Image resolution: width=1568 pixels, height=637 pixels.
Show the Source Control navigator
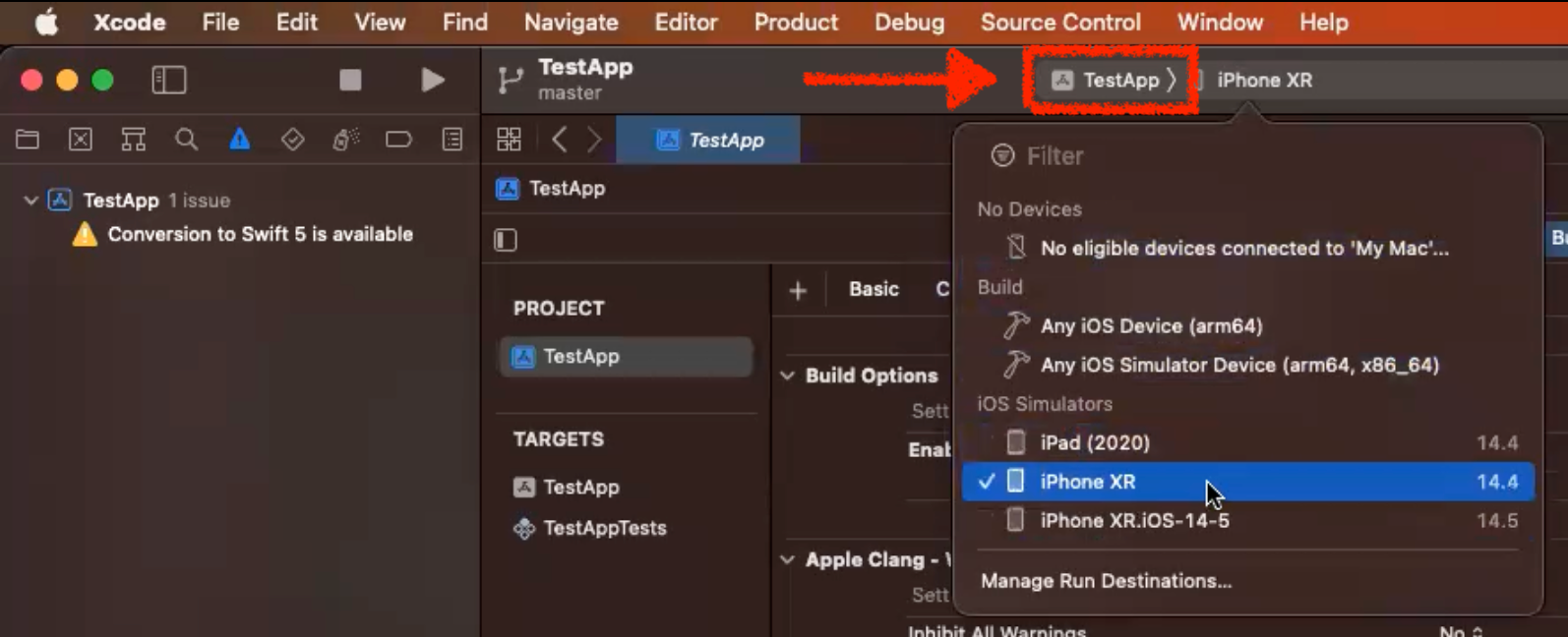point(81,140)
